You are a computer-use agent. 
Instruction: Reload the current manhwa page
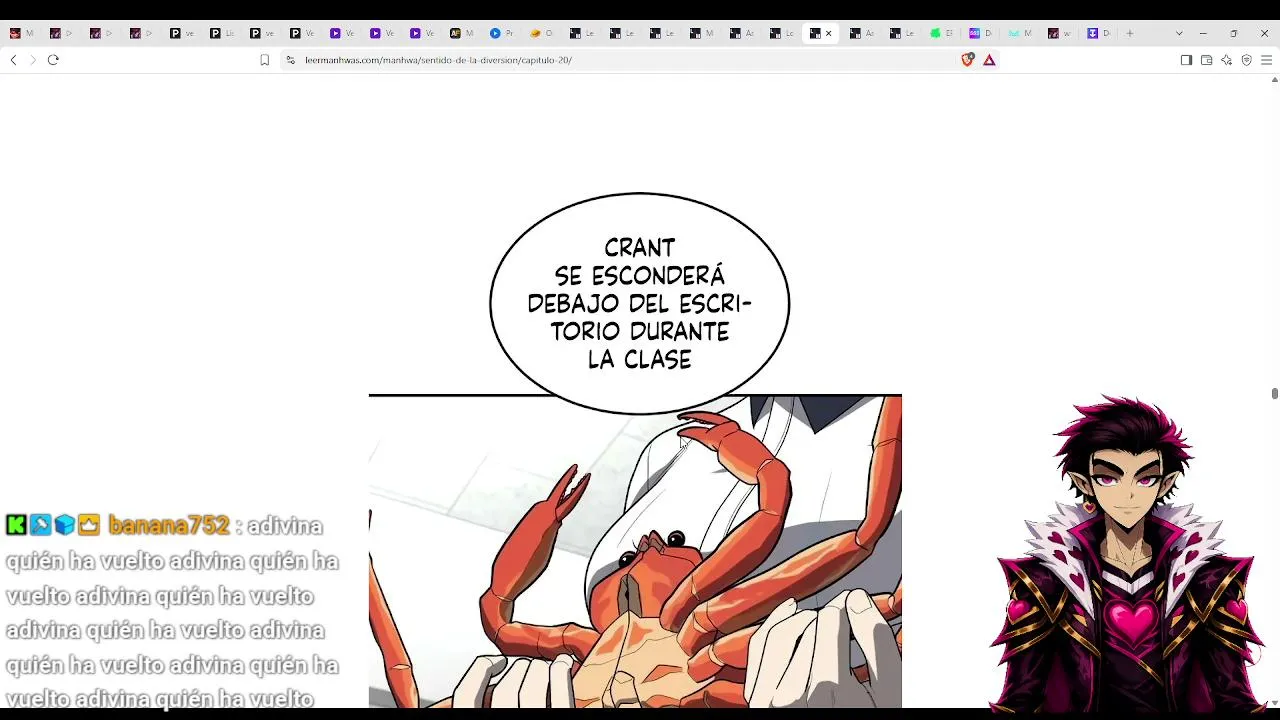click(x=53, y=60)
